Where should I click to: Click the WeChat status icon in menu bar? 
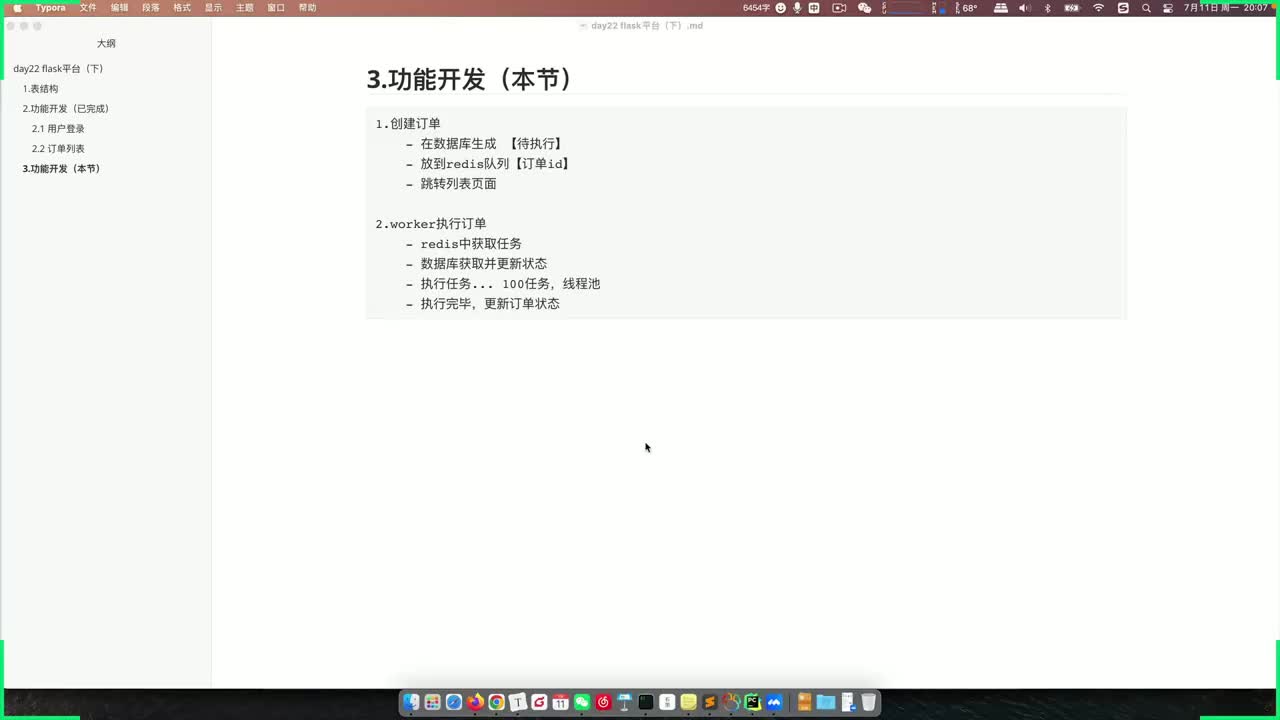[864, 7]
